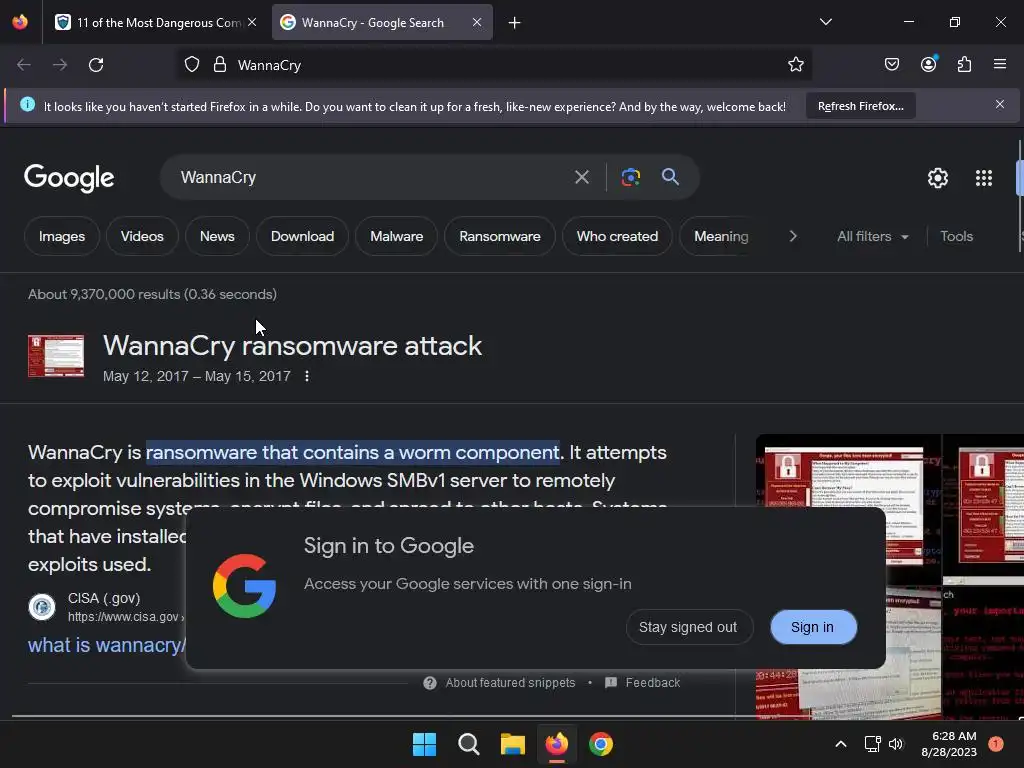Screen dimensions: 1024x768
Task: Search by image with Google Lens icon
Action: point(630,177)
